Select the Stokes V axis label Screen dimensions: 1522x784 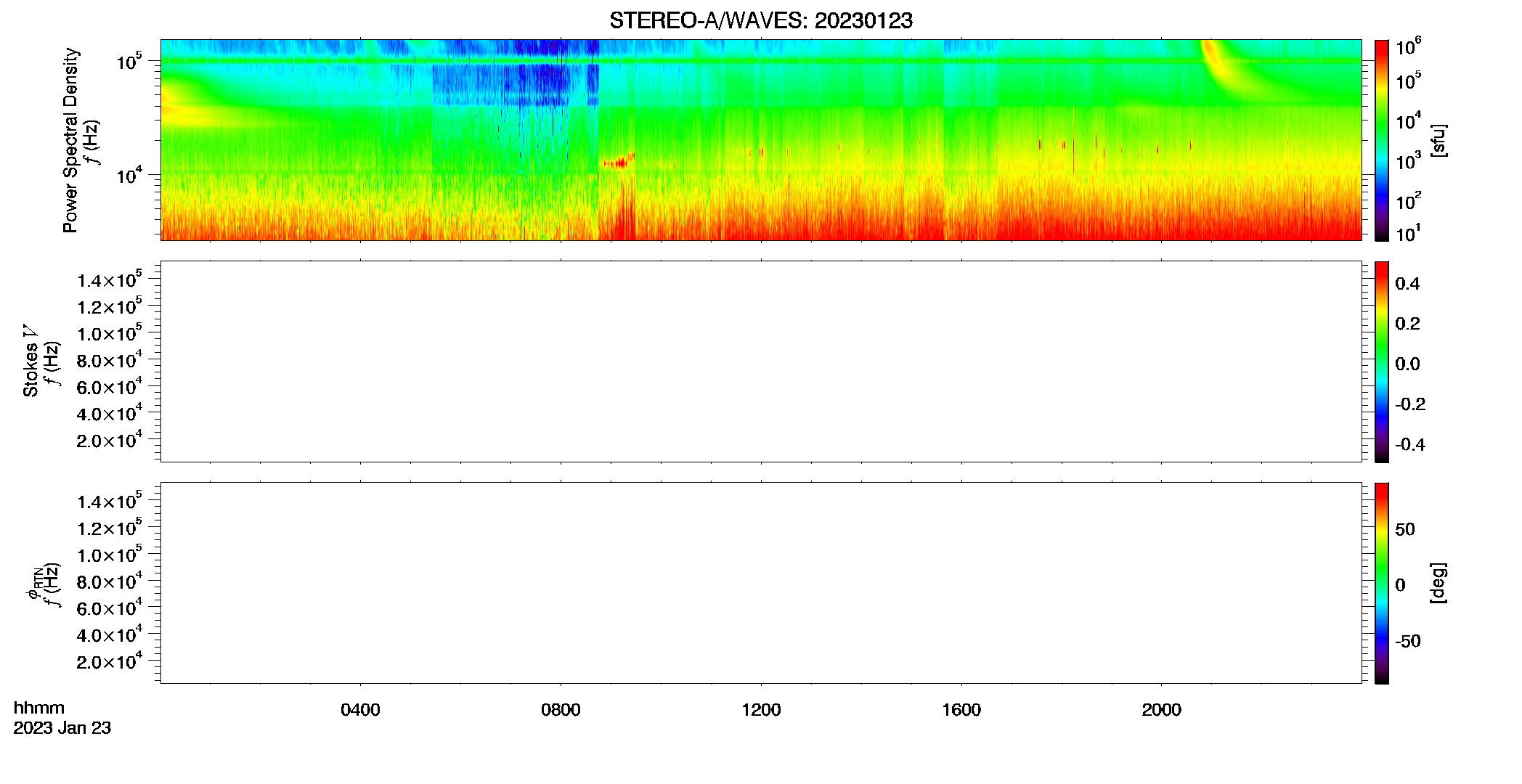click(30, 361)
